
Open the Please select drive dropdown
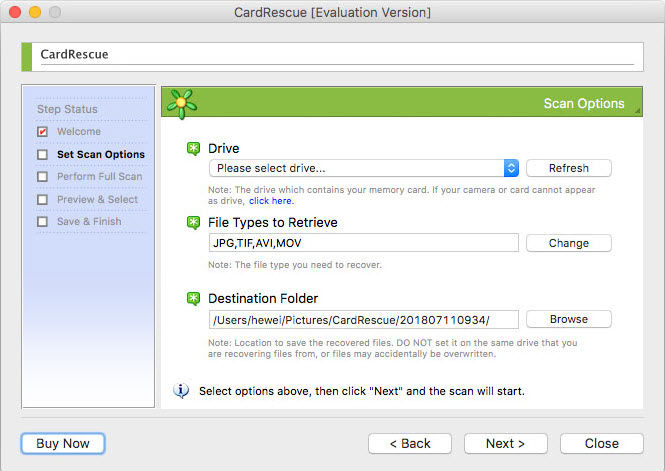point(363,168)
